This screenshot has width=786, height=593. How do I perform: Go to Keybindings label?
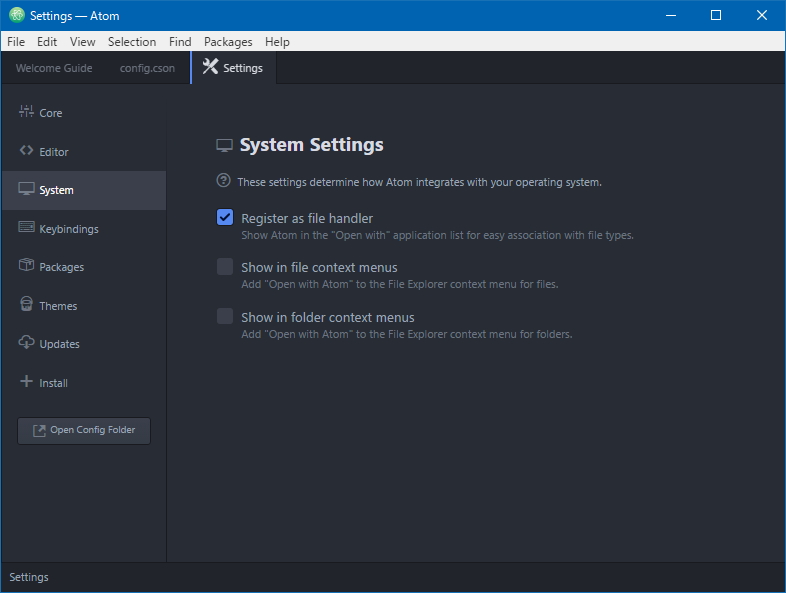69,229
